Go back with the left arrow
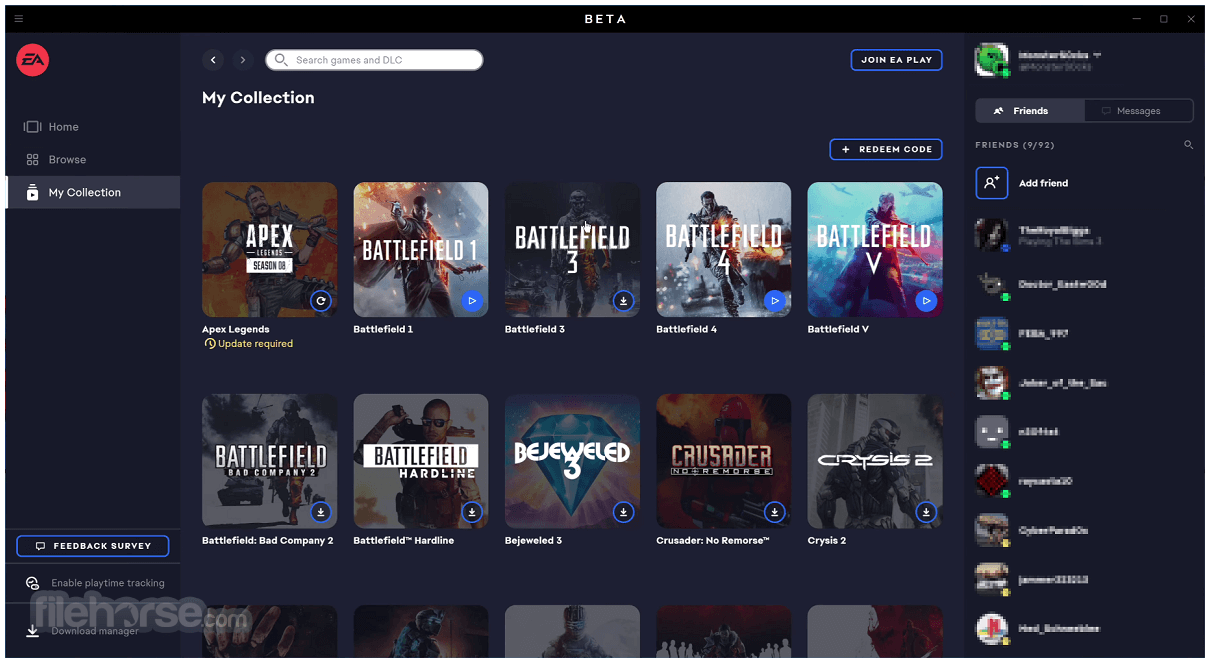 (213, 60)
